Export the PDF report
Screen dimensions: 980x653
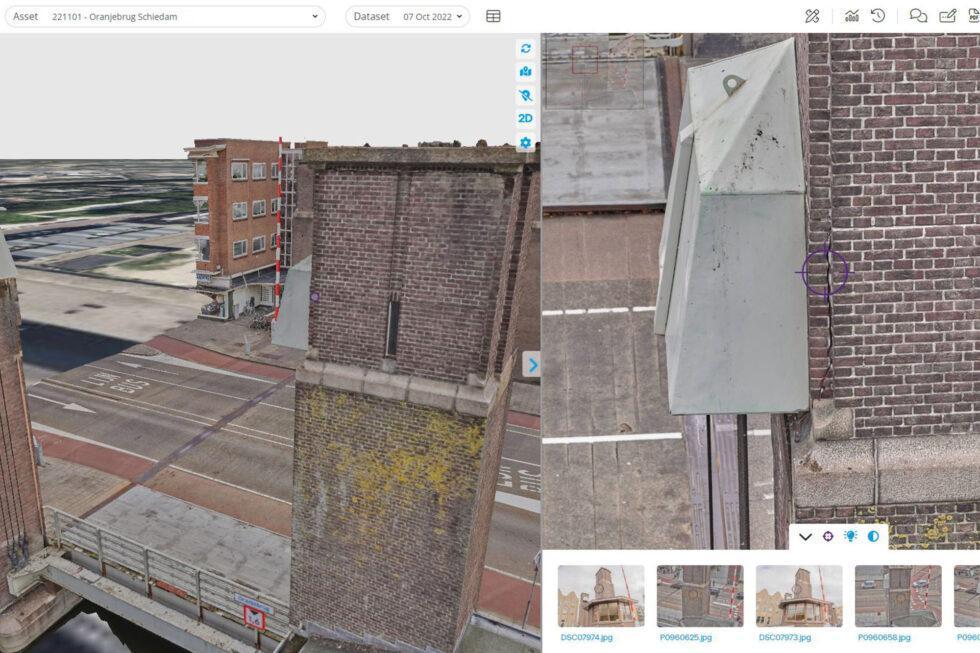point(973,16)
